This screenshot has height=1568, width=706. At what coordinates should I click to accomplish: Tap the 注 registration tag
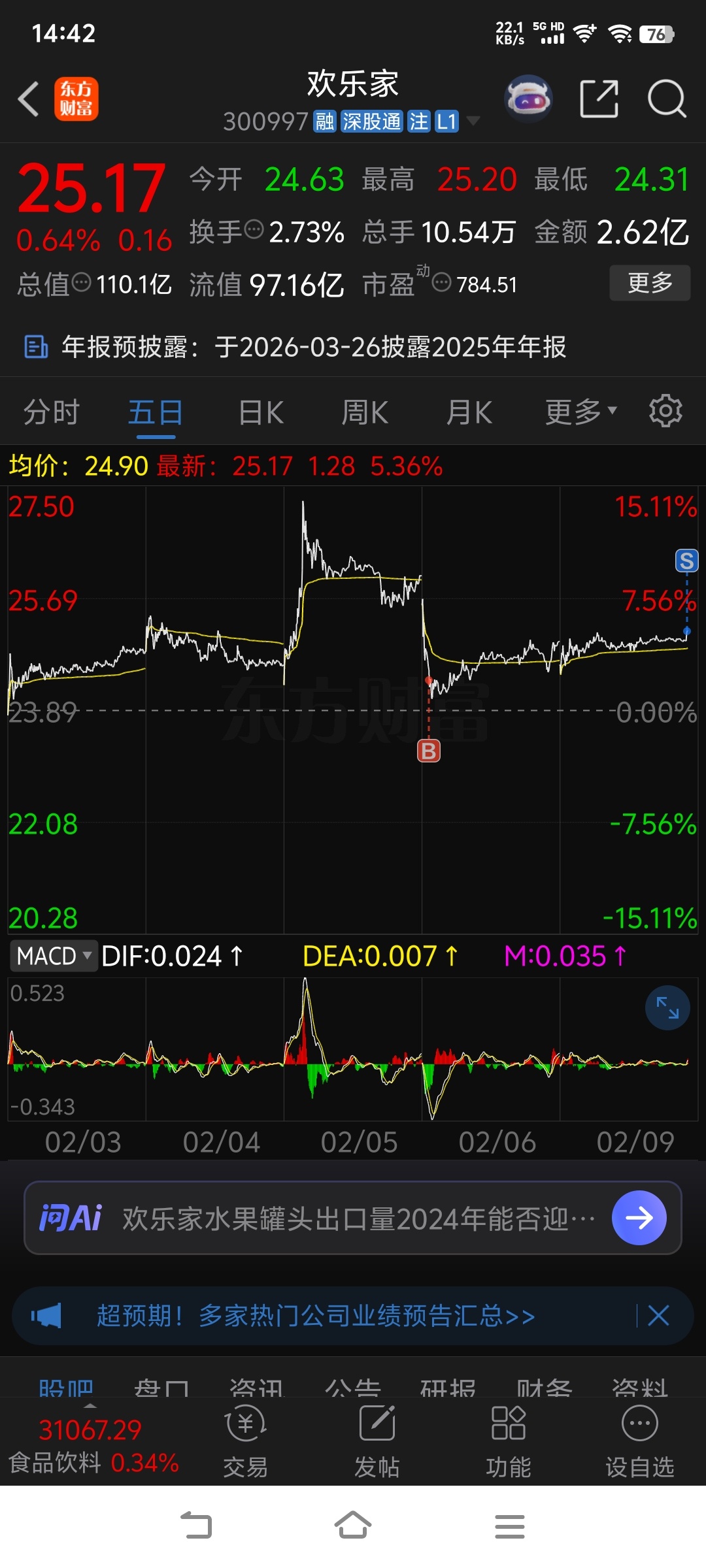[418, 122]
